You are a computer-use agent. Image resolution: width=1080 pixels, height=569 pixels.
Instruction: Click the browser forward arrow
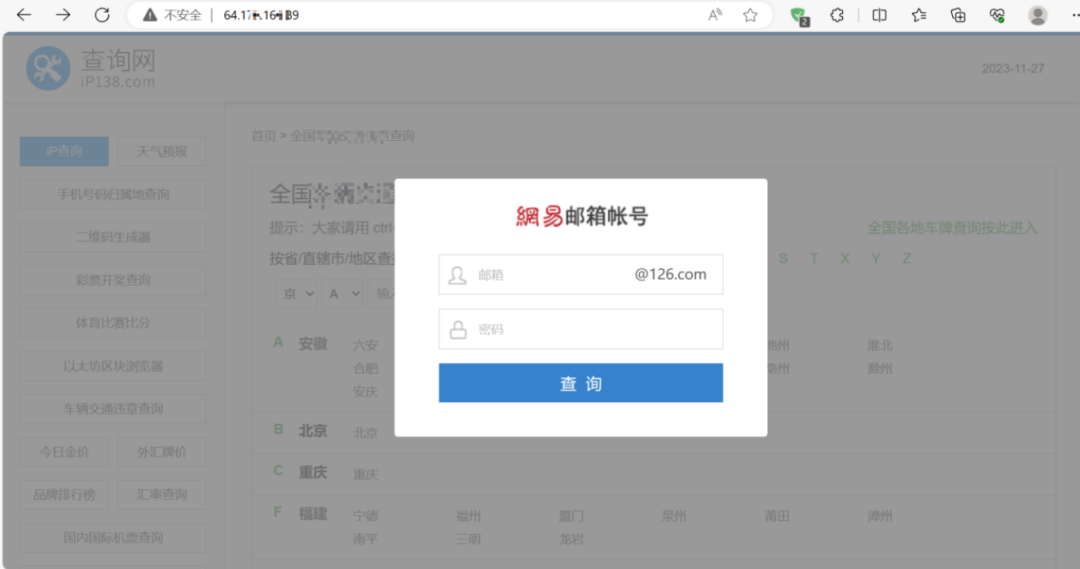[63, 14]
